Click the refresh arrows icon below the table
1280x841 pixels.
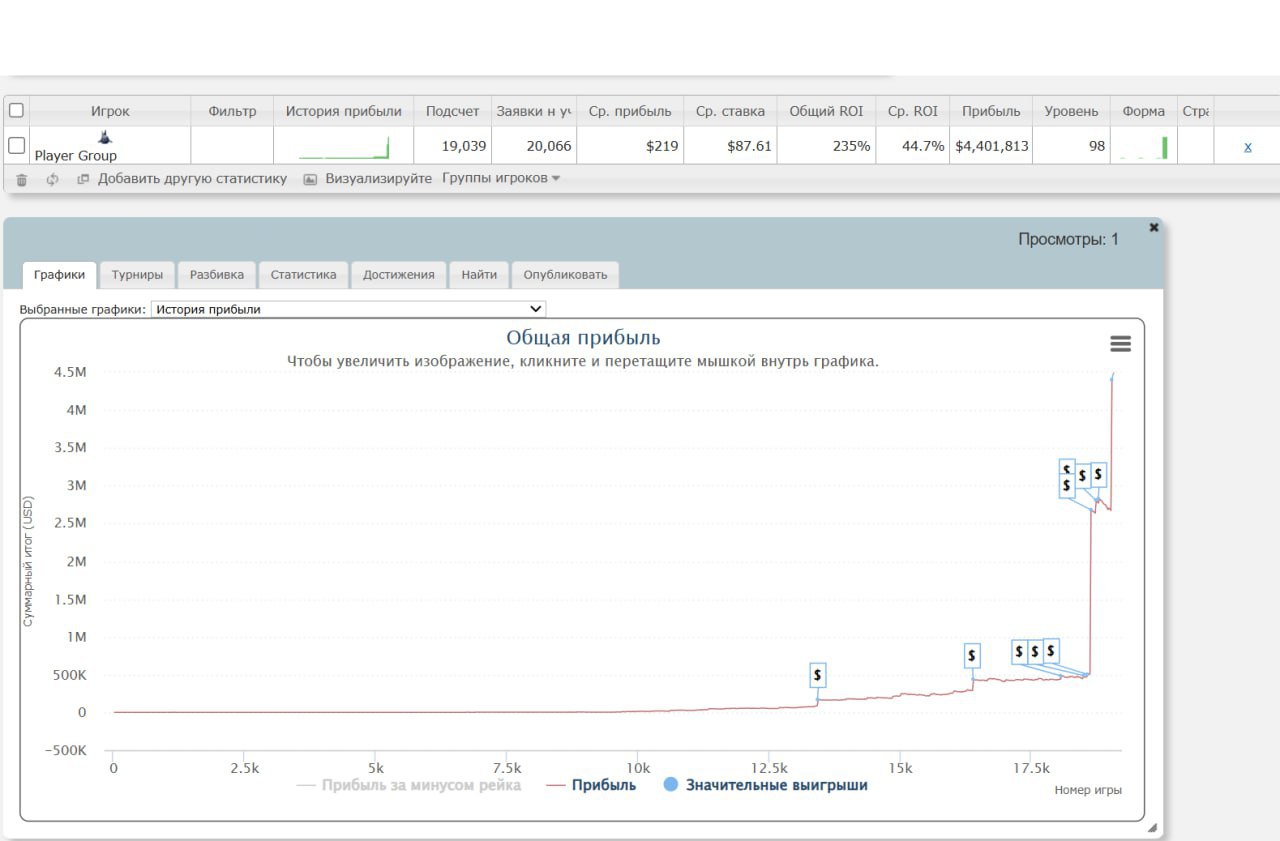coord(52,180)
